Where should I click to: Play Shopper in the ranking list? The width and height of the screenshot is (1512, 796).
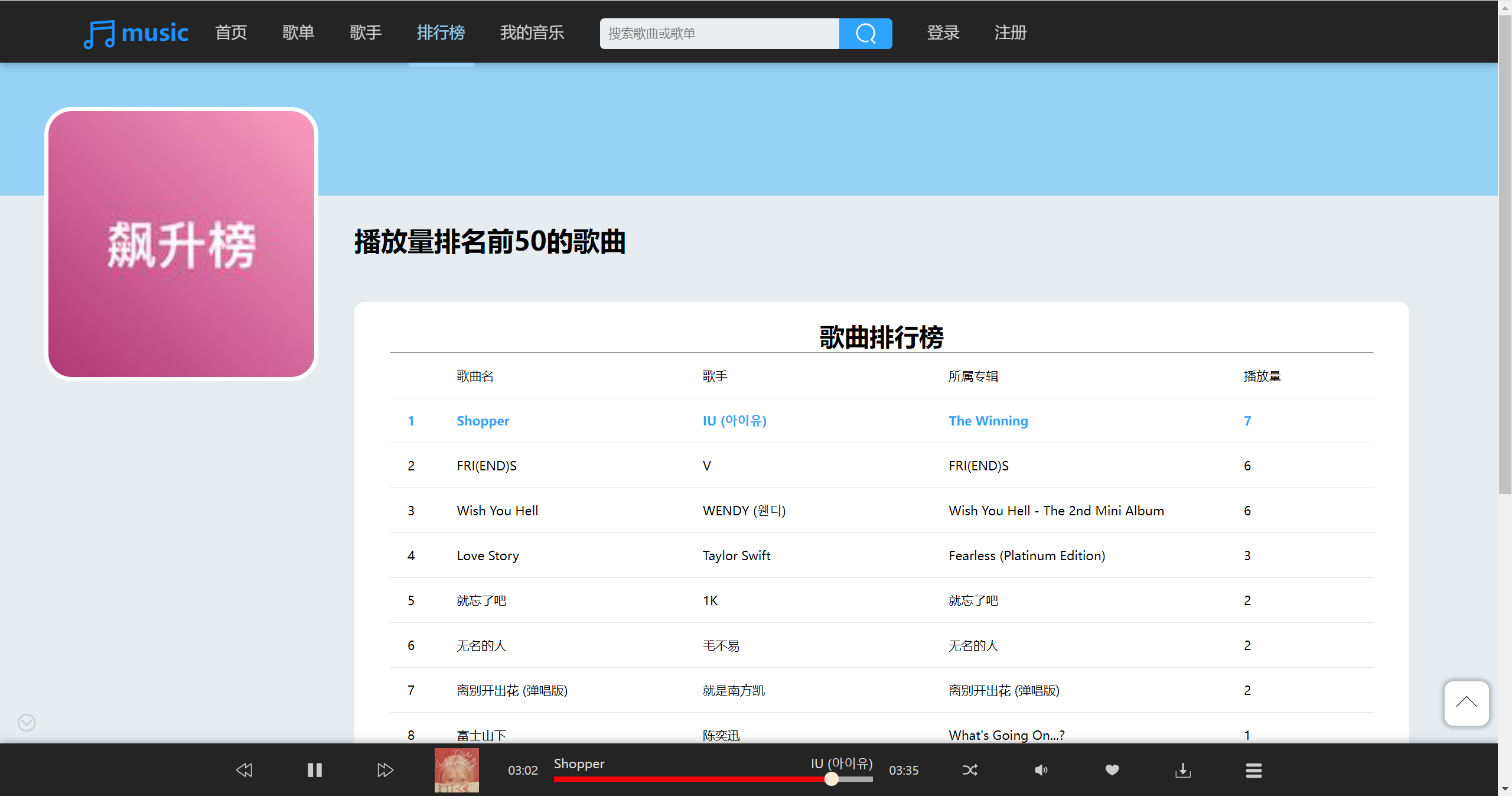[x=483, y=421]
